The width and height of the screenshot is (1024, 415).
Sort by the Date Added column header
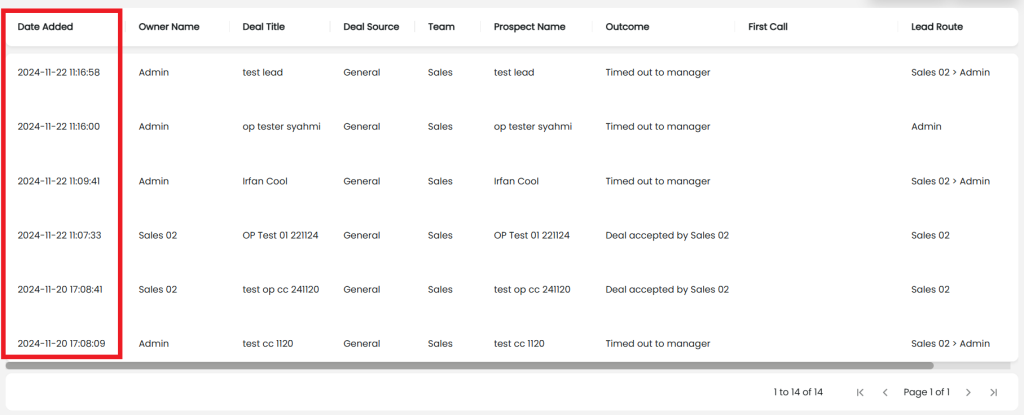coord(45,27)
